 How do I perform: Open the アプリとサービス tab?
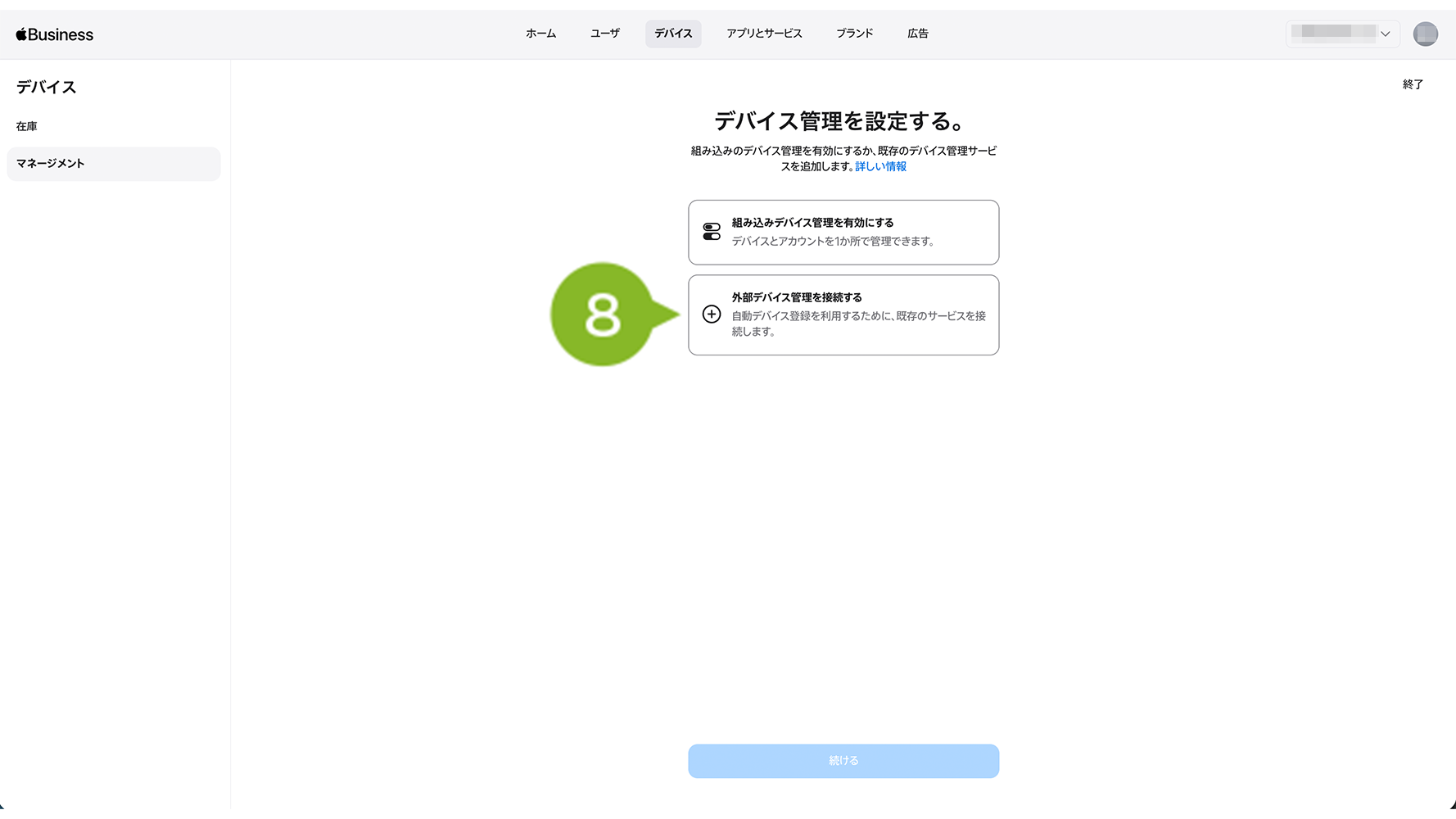coord(764,34)
